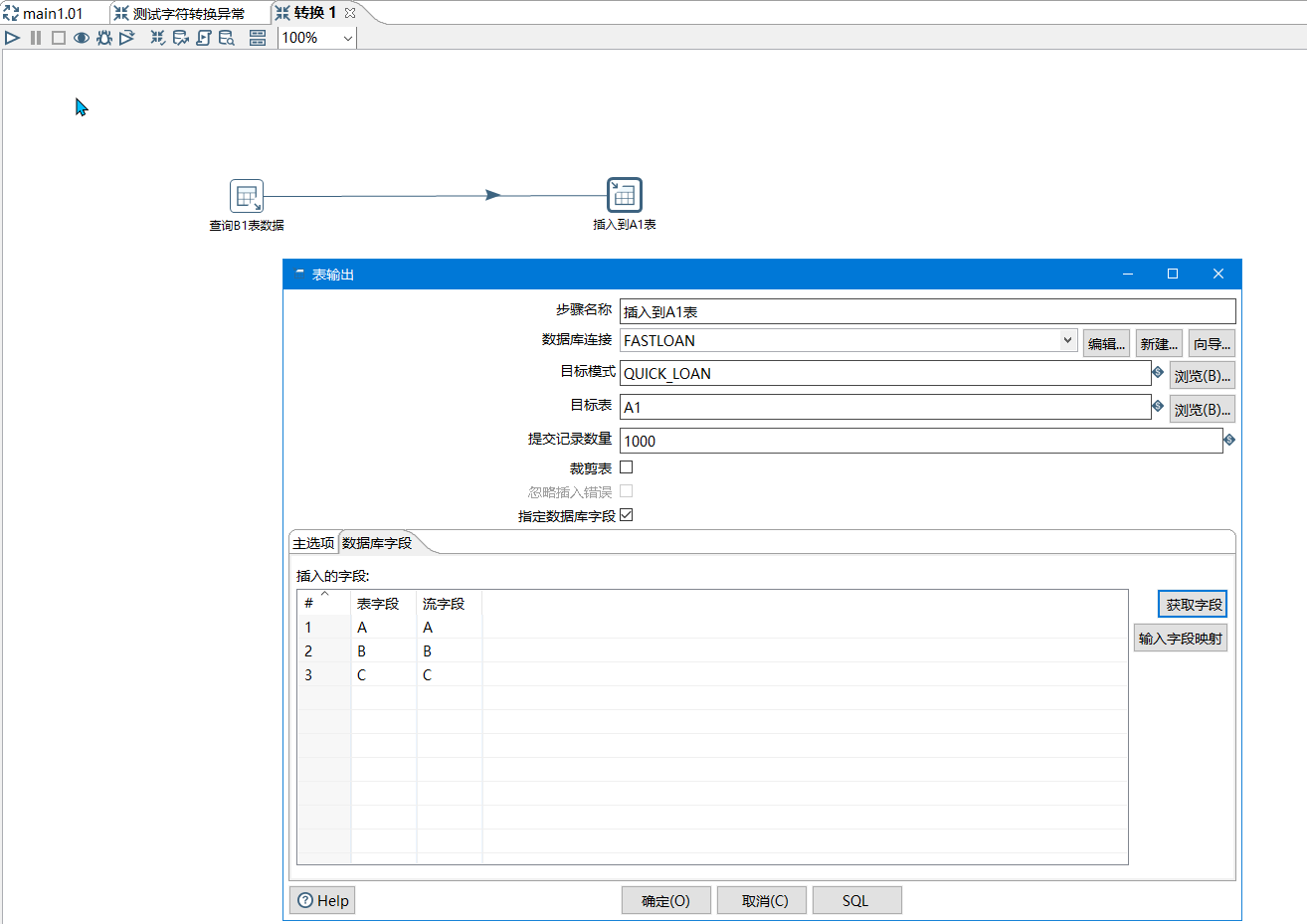Screen dimensions: 1307x924
Task: Click the variable icon beside 提交记录数量 field
Action: (x=1229, y=440)
